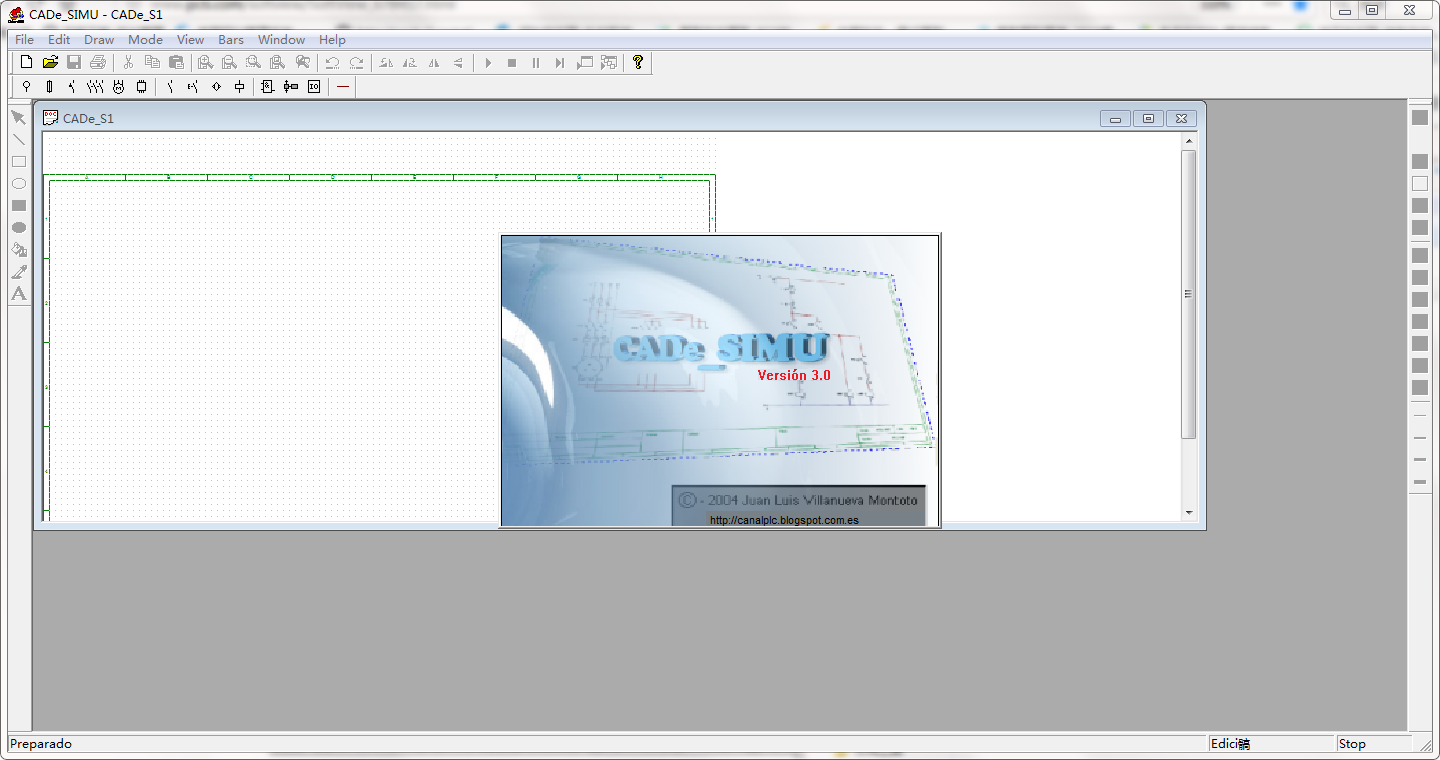This screenshot has width=1440, height=760.
Task: Click the CADe_S1 document icon in title bar
Action: pos(50,117)
